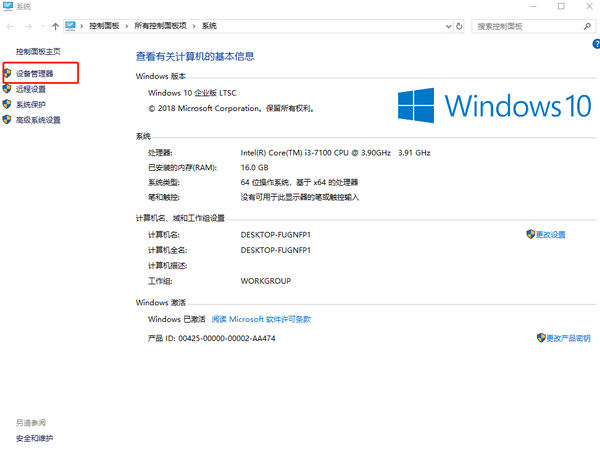Click 更改设置 beside the computer name
Image resolution: width=600 pixels, height=449 pixels.
(549, 235)
